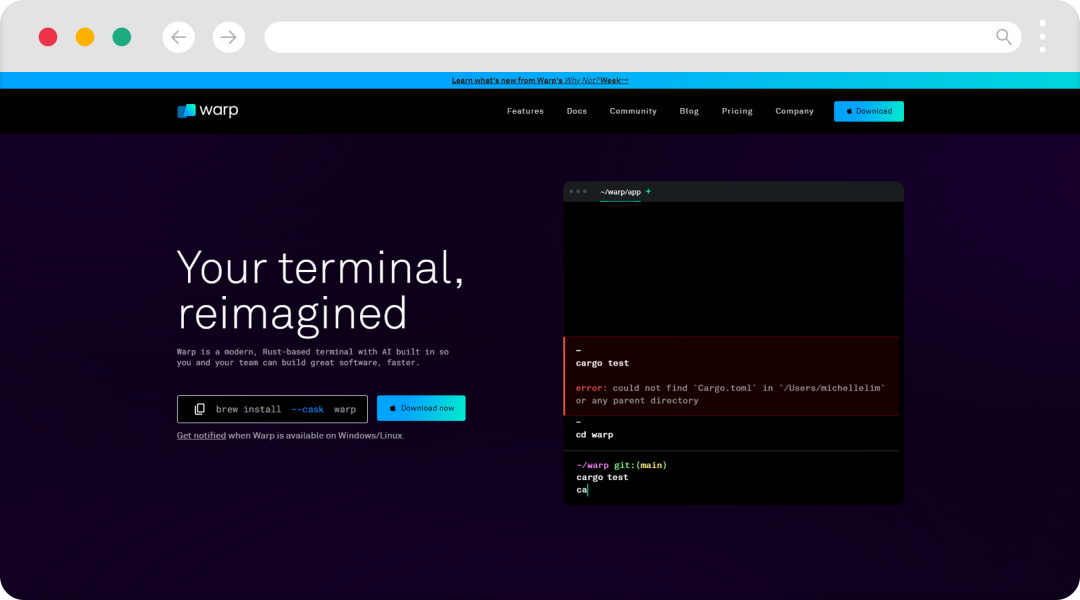The image size is (1080, 600).
Task: Open the Why Not? Week announcement banner link
Action: coord(540,81)
